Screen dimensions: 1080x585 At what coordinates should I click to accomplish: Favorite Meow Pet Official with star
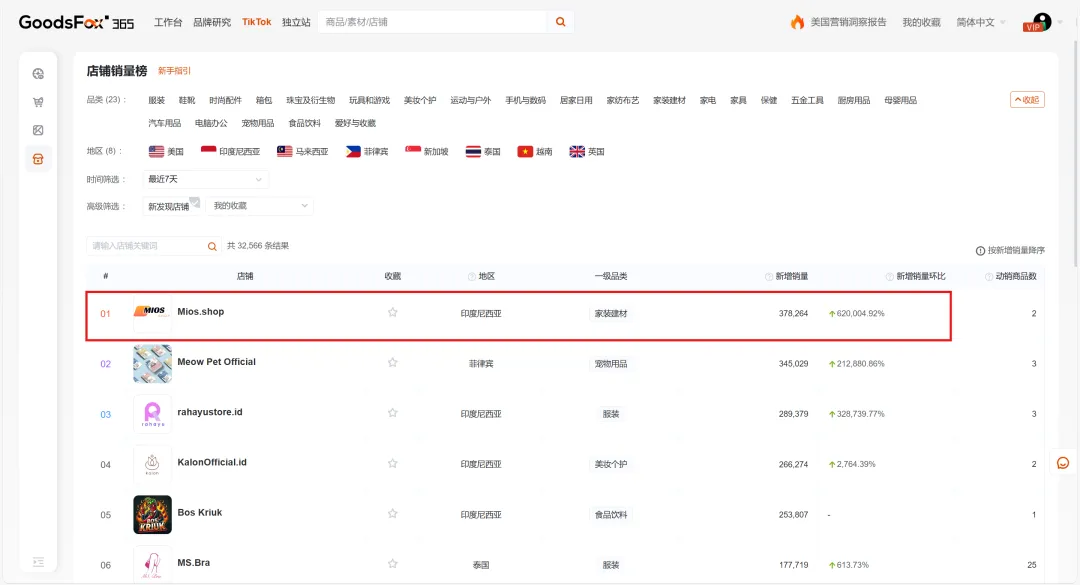click(x=393, y=362)
